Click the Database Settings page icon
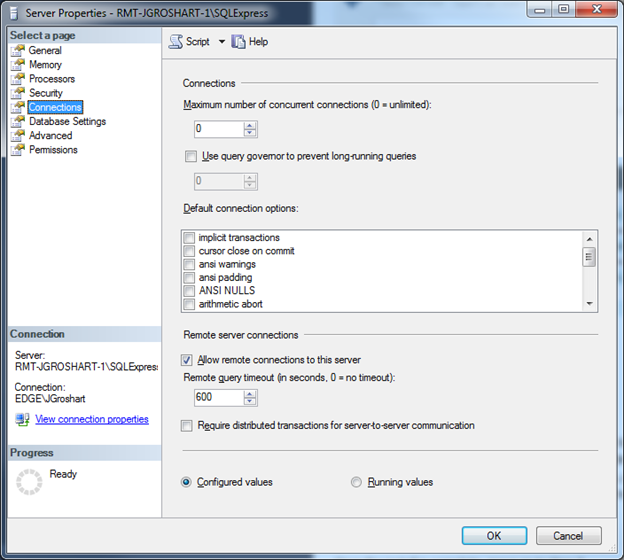The width and height of the screenshot is (624, 560). [18, 121]
